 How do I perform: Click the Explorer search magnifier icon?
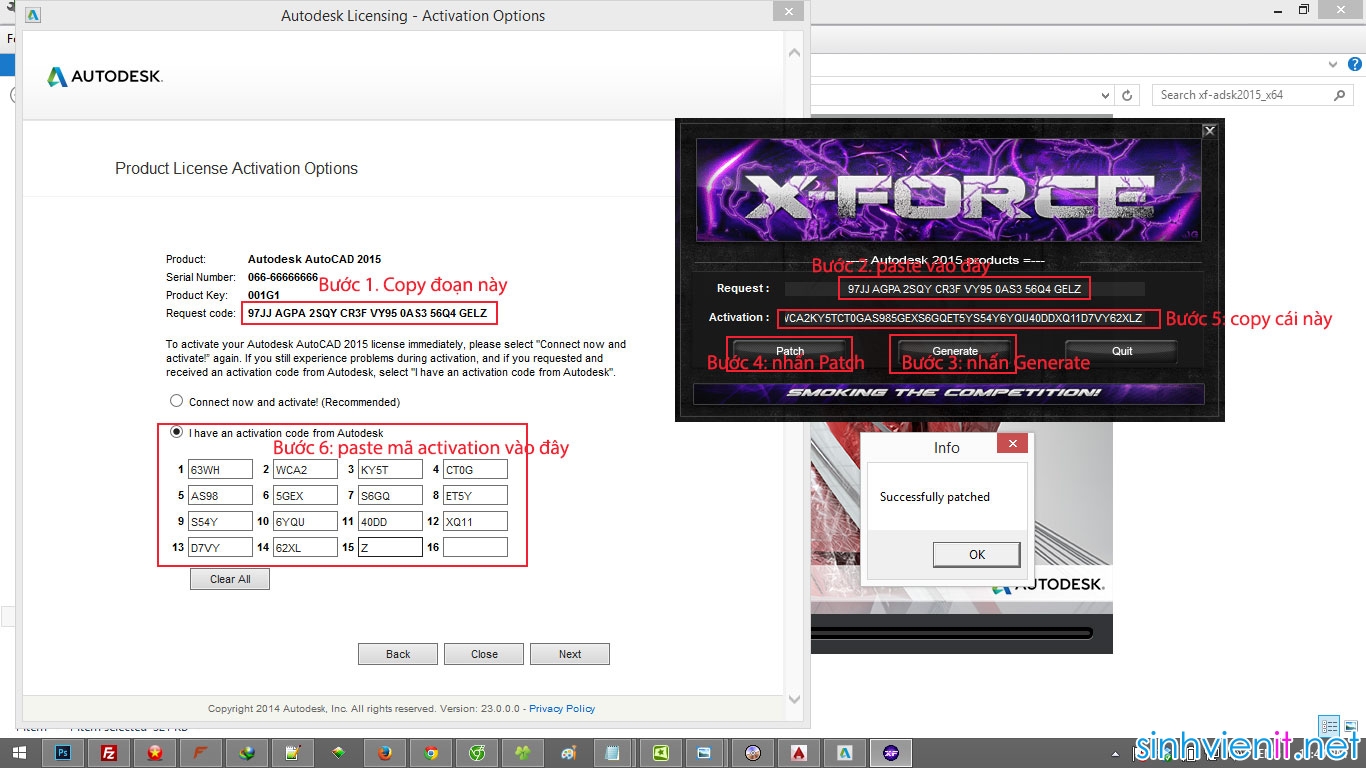click(x=1340, y=95)
